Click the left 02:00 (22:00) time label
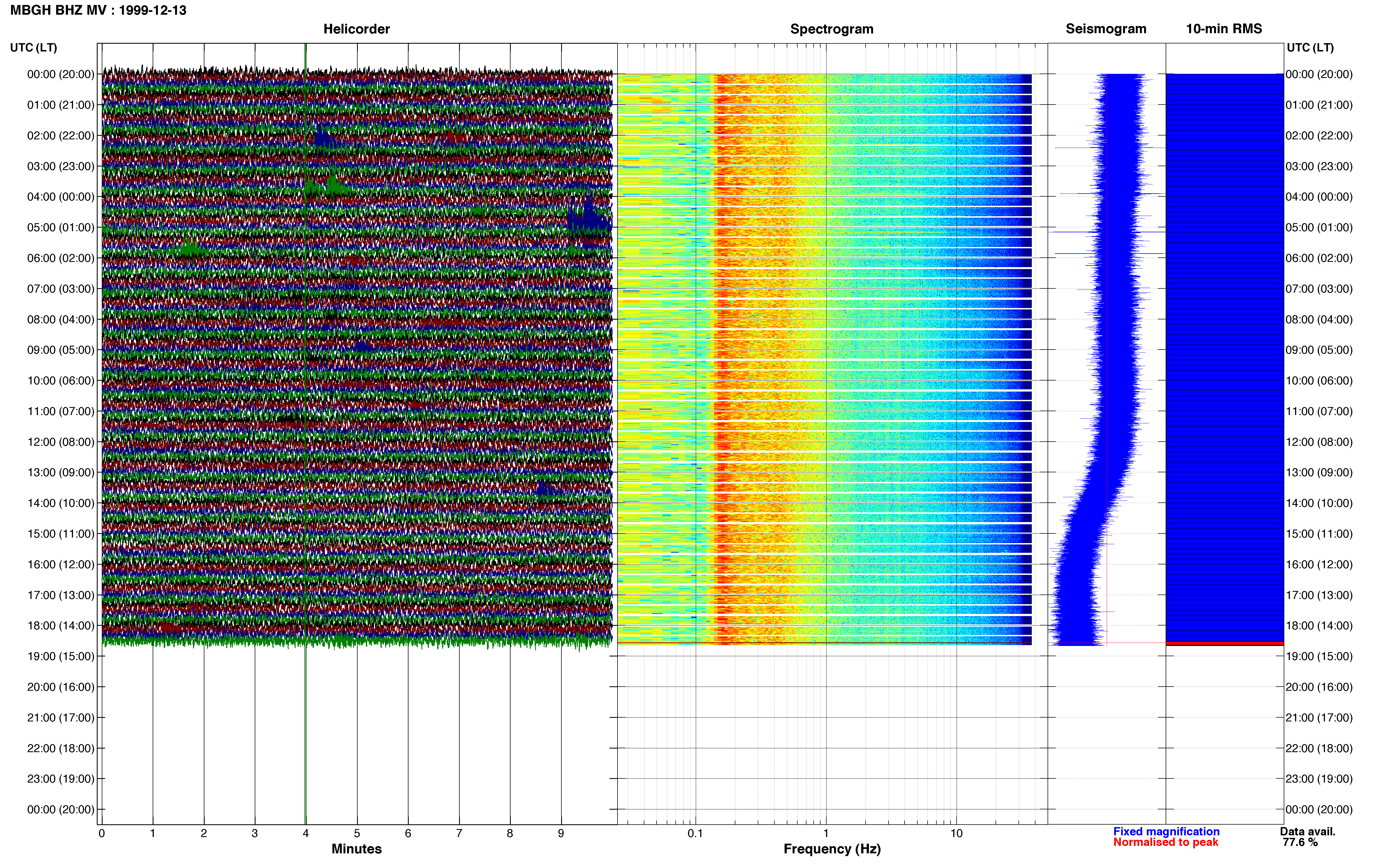The width and height of the screenshot is (1388, 868). pos(61,135)
